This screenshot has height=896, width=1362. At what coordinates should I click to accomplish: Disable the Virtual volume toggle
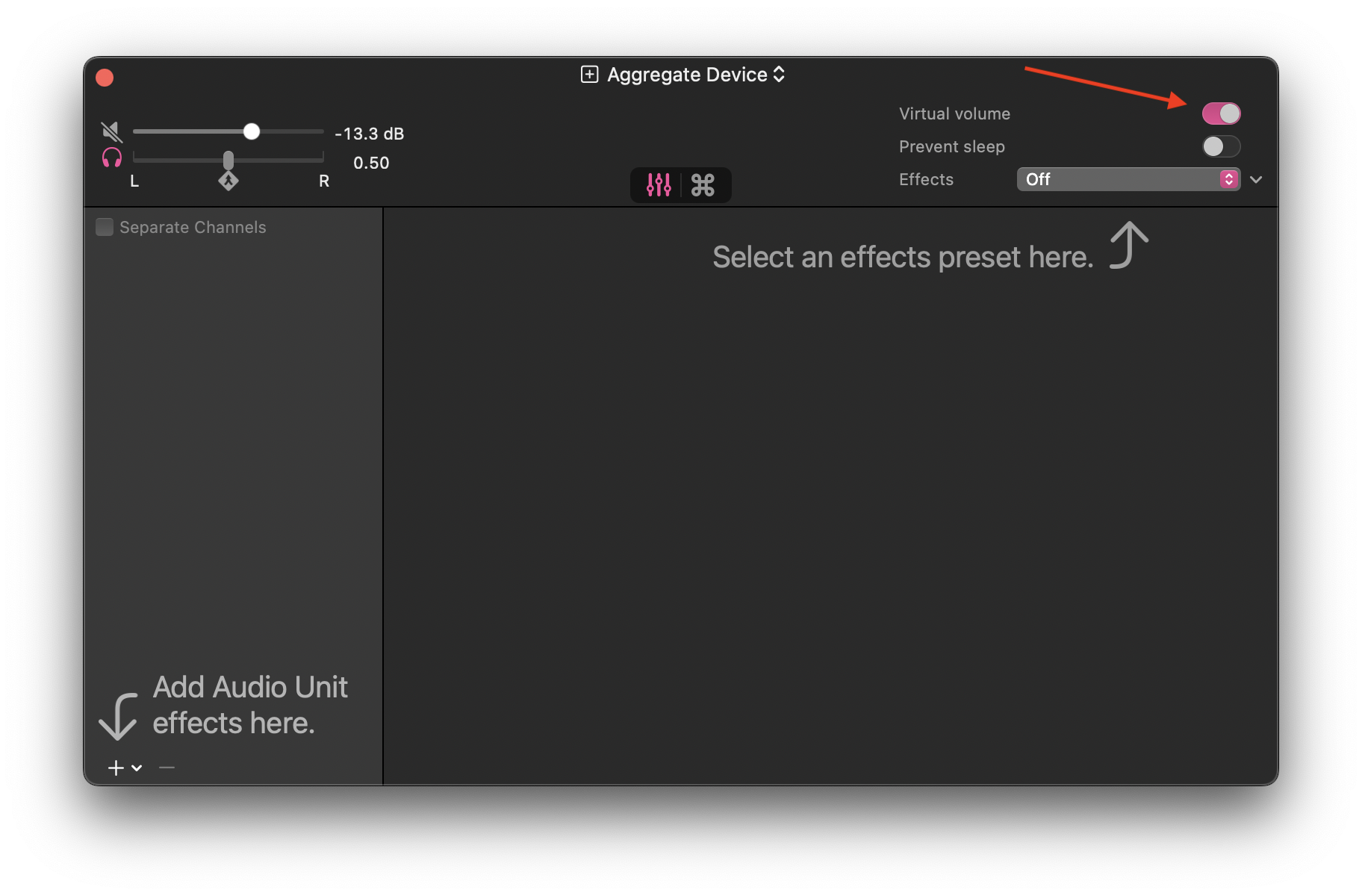(1221, 113)
